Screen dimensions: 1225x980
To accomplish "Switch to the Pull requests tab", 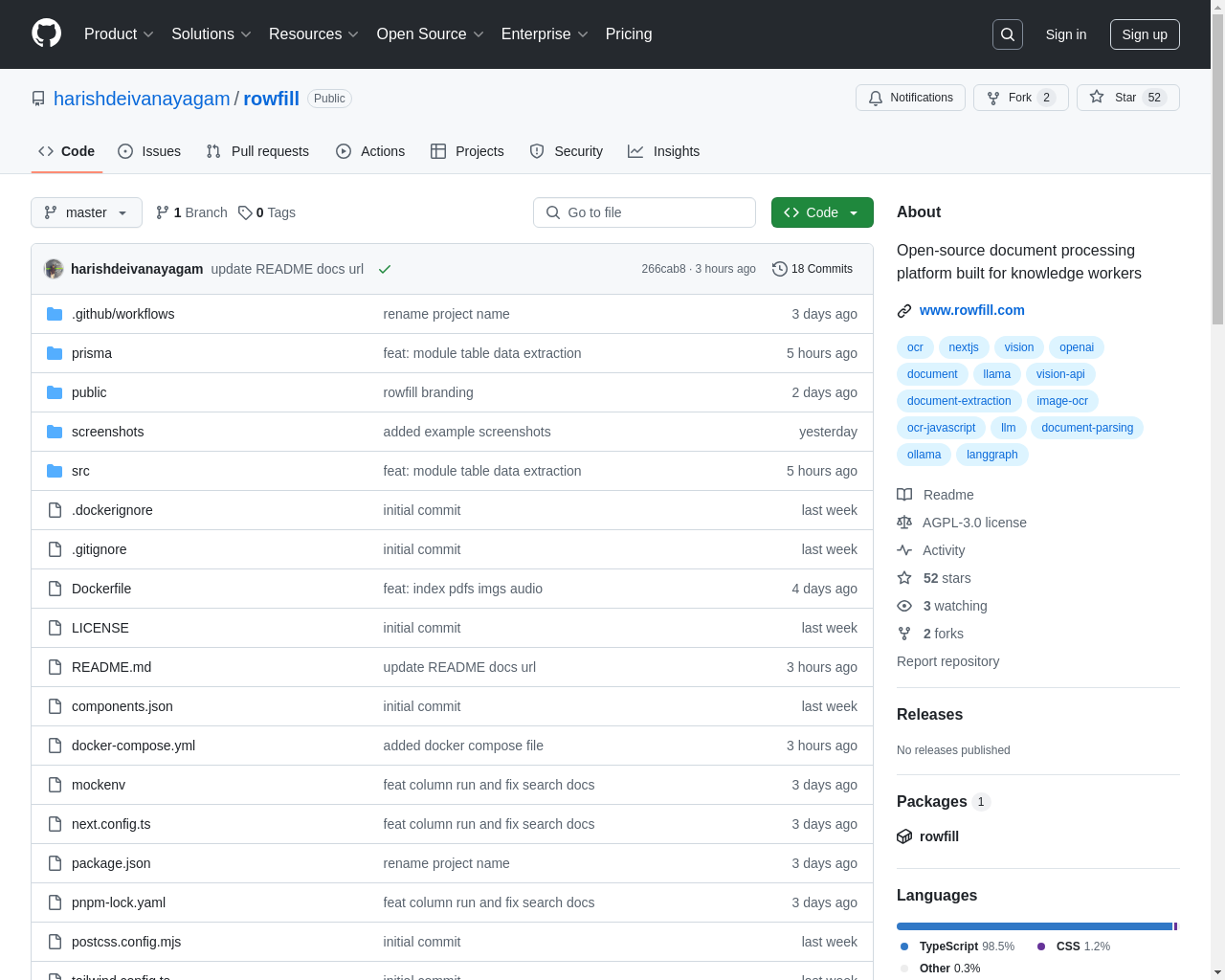I will click(257, 151).
